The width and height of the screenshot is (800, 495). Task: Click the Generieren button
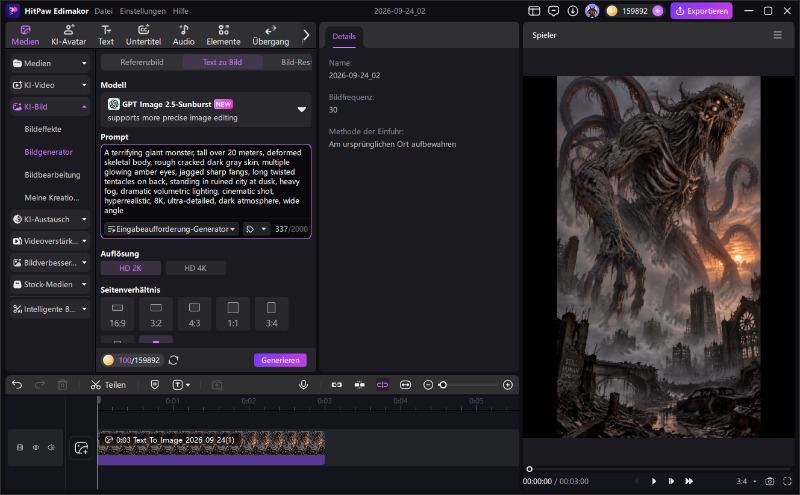[x=280, y=360]
